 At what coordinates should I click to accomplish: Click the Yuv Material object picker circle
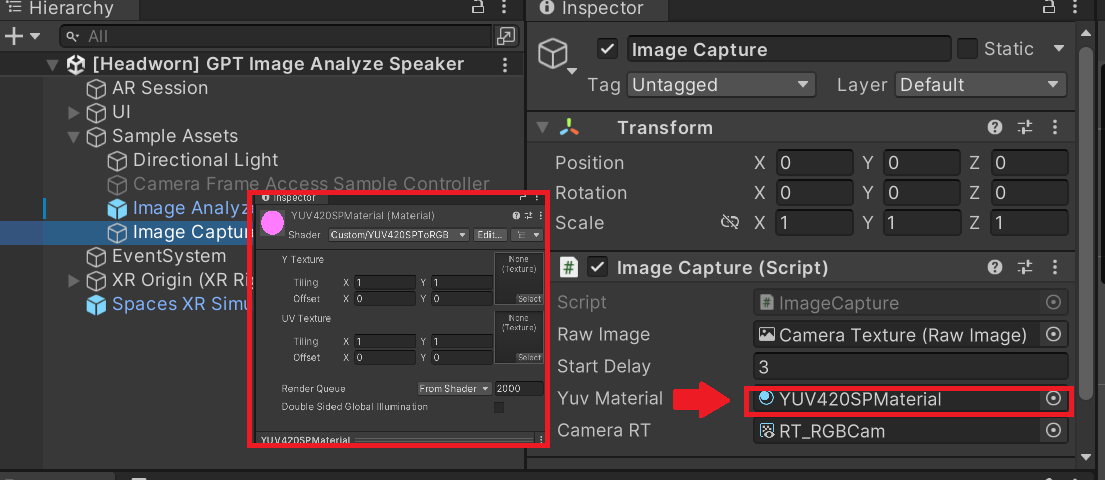click(1053, 399)
